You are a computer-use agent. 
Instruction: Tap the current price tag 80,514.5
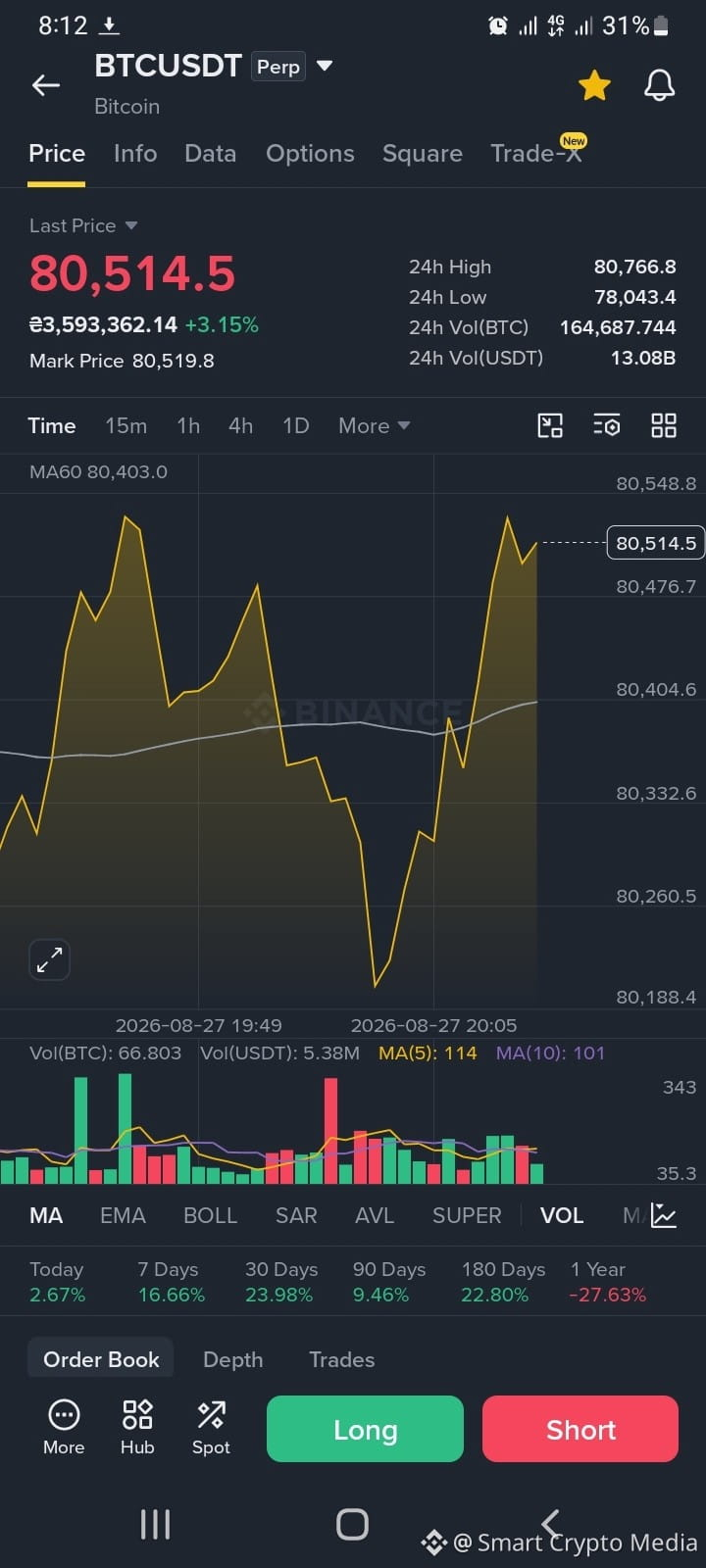655,542
